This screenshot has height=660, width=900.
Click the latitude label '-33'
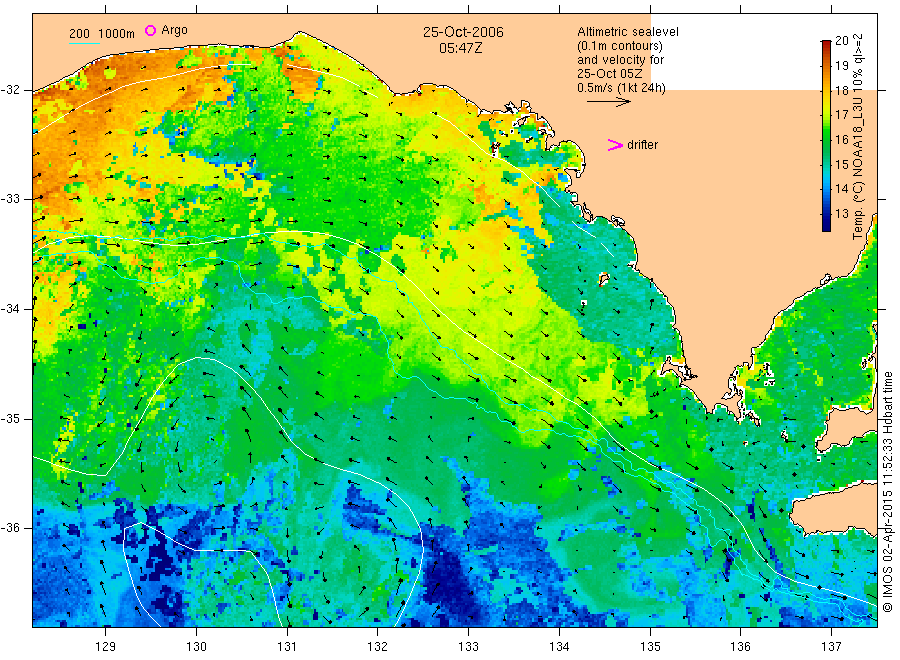click(x=10, y=199)
